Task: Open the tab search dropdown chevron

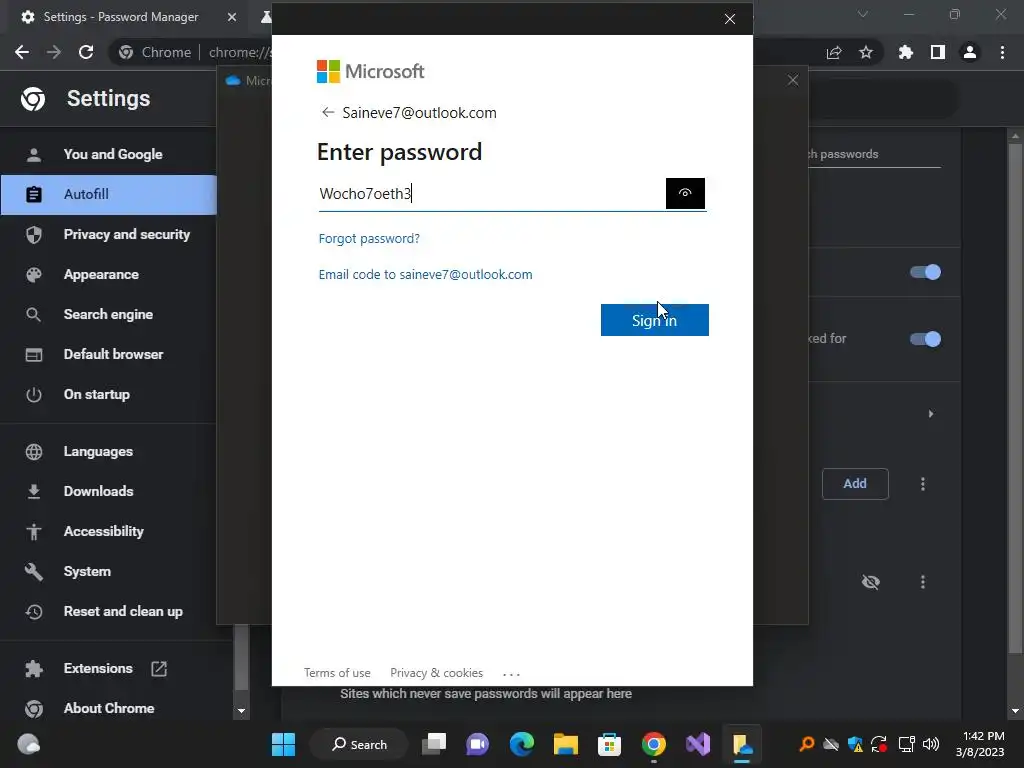Action: coord(863,14)
